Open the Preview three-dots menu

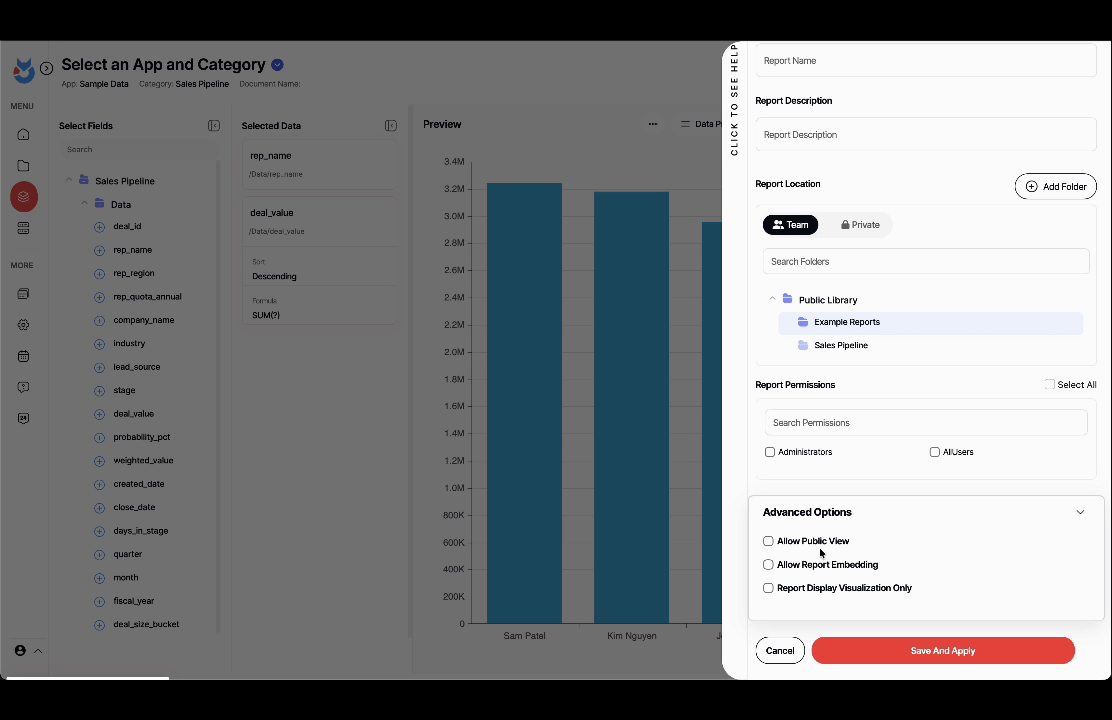pyautogui.click(x=653, y=125)
